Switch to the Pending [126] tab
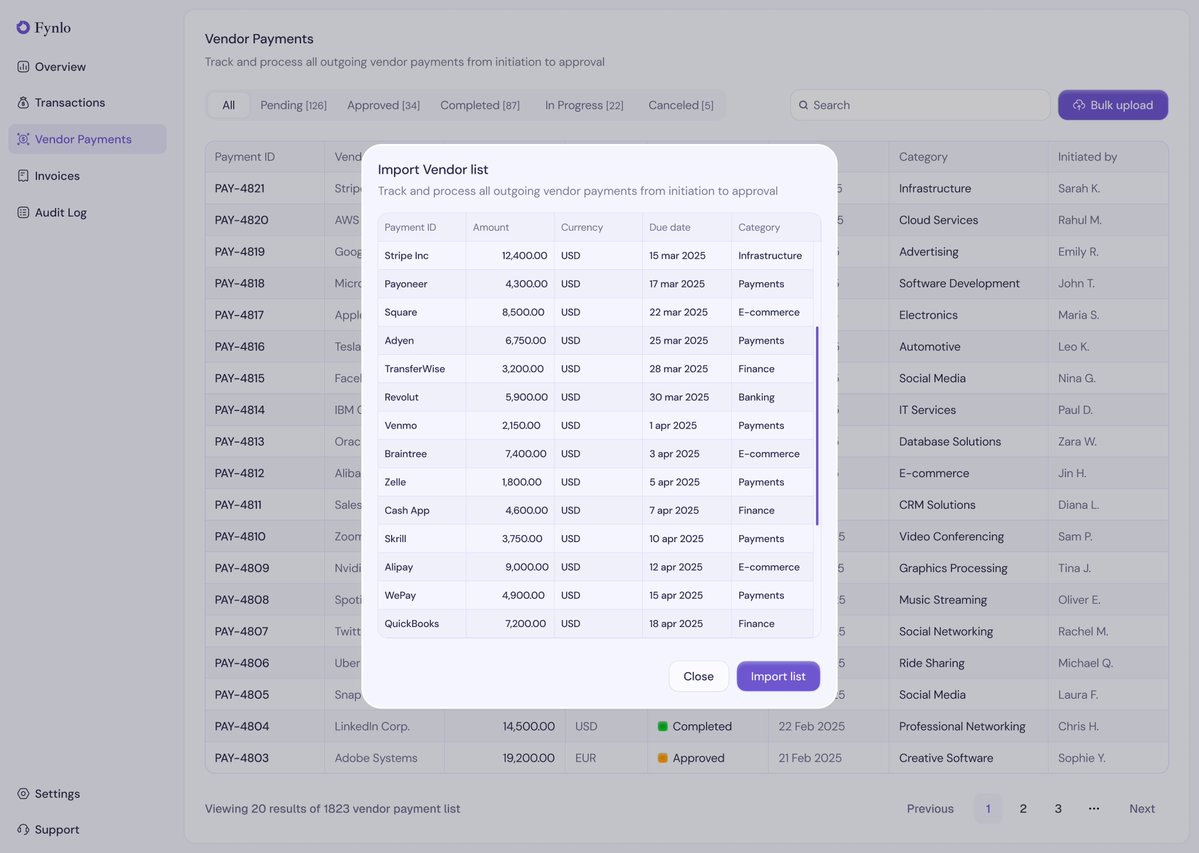The height and width of the screenshot is (853, 1199). (294, 105)
